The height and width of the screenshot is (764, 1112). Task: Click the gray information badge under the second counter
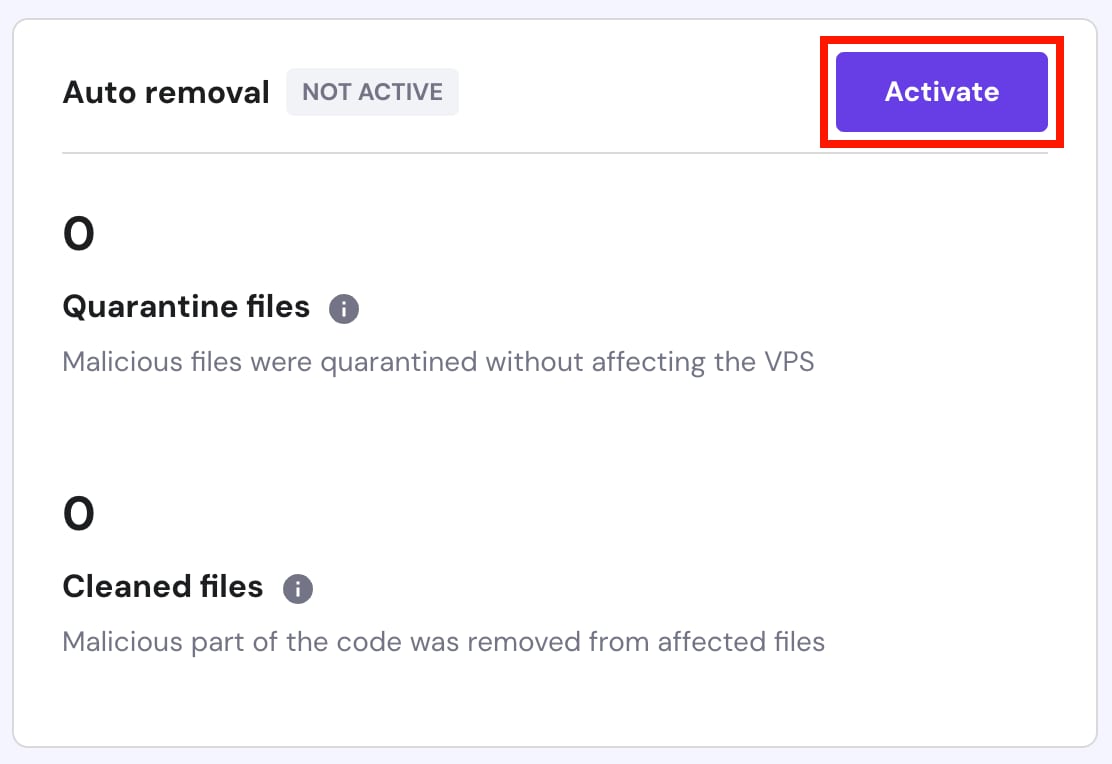(296, 588)
